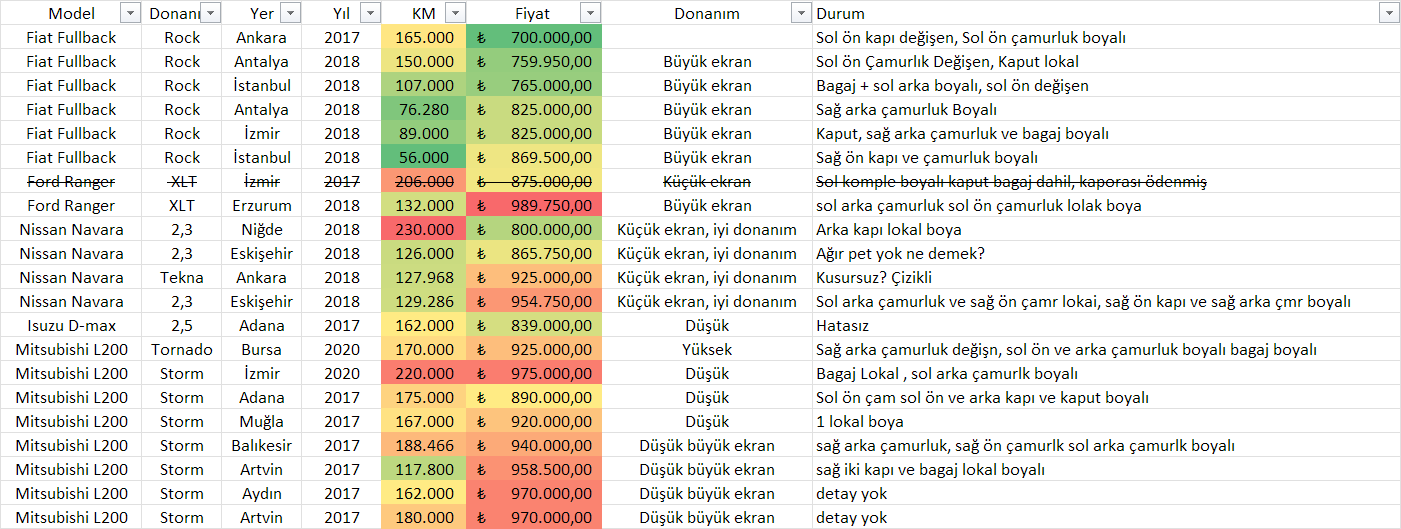Viewport: 1401px width, 529px height.
Task: Select the price cell 759.950,00
Action: pos(534,61)
